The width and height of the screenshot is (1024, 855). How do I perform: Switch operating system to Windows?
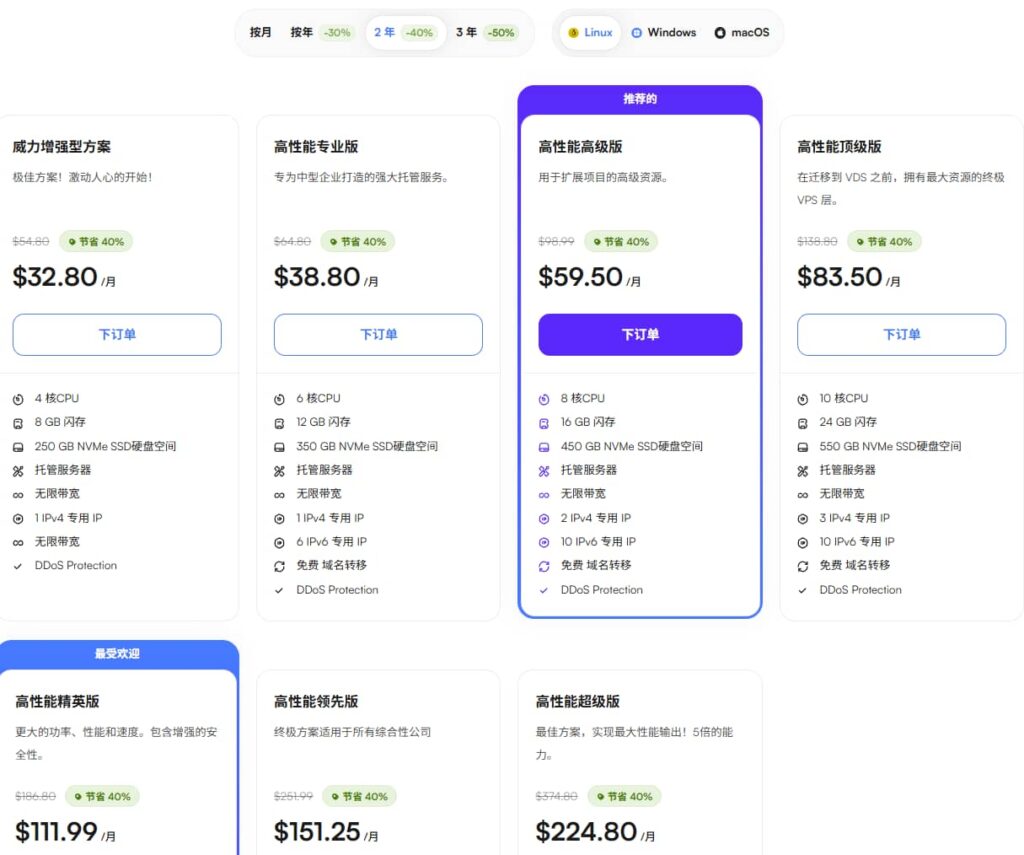(x=664, y=32)
